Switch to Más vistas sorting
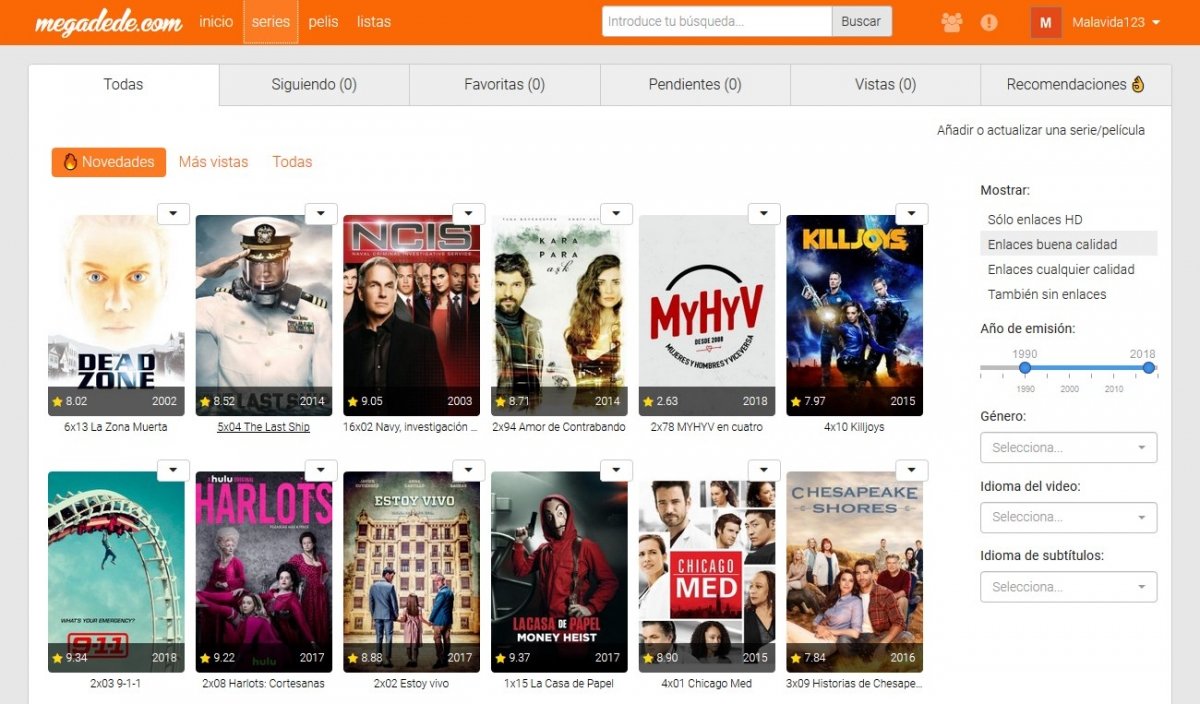1200x704 pixels. [213, 162]
